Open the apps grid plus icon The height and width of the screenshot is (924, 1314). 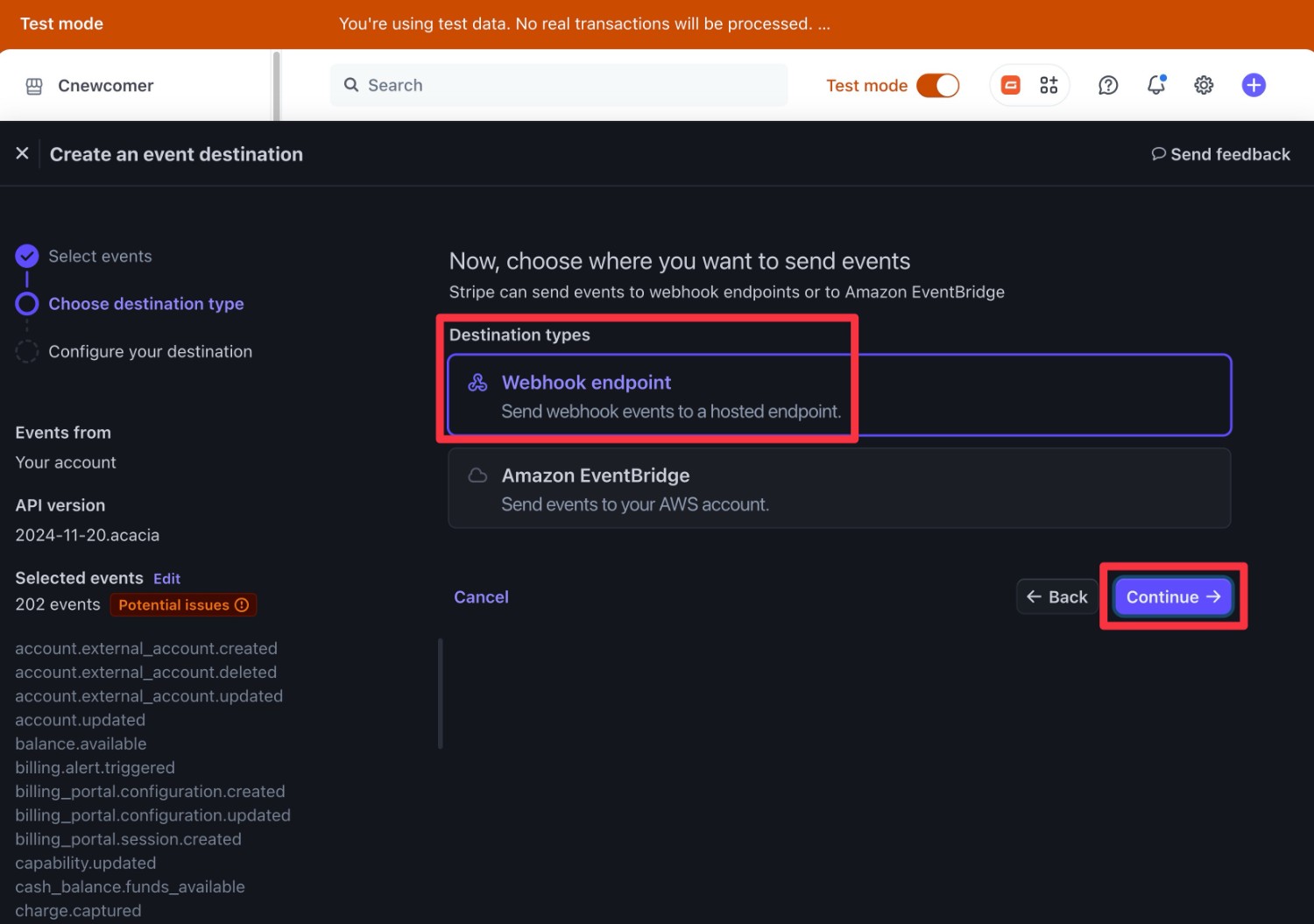tap(1049, 85)
